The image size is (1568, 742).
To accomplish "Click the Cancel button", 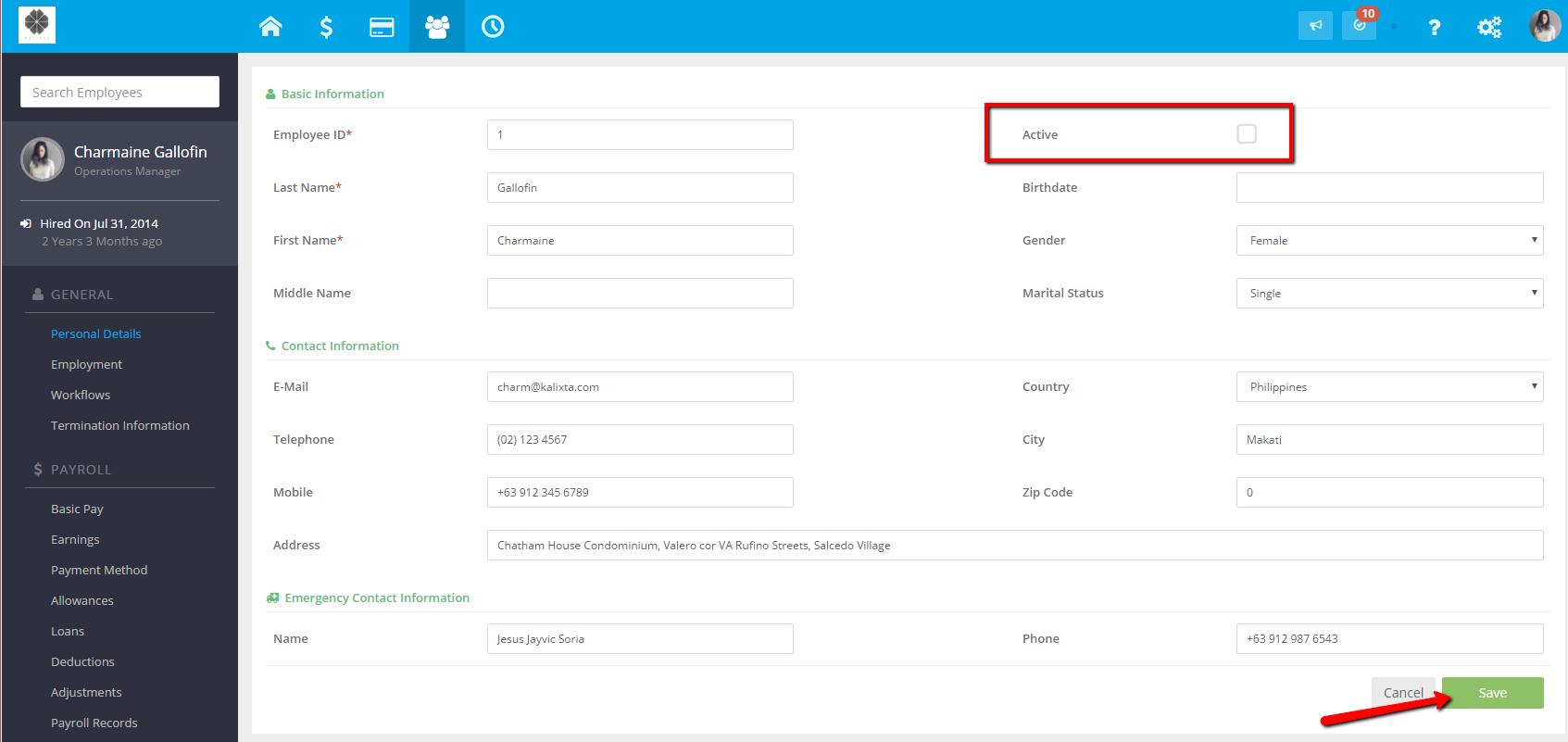I will coord(1403,693).
